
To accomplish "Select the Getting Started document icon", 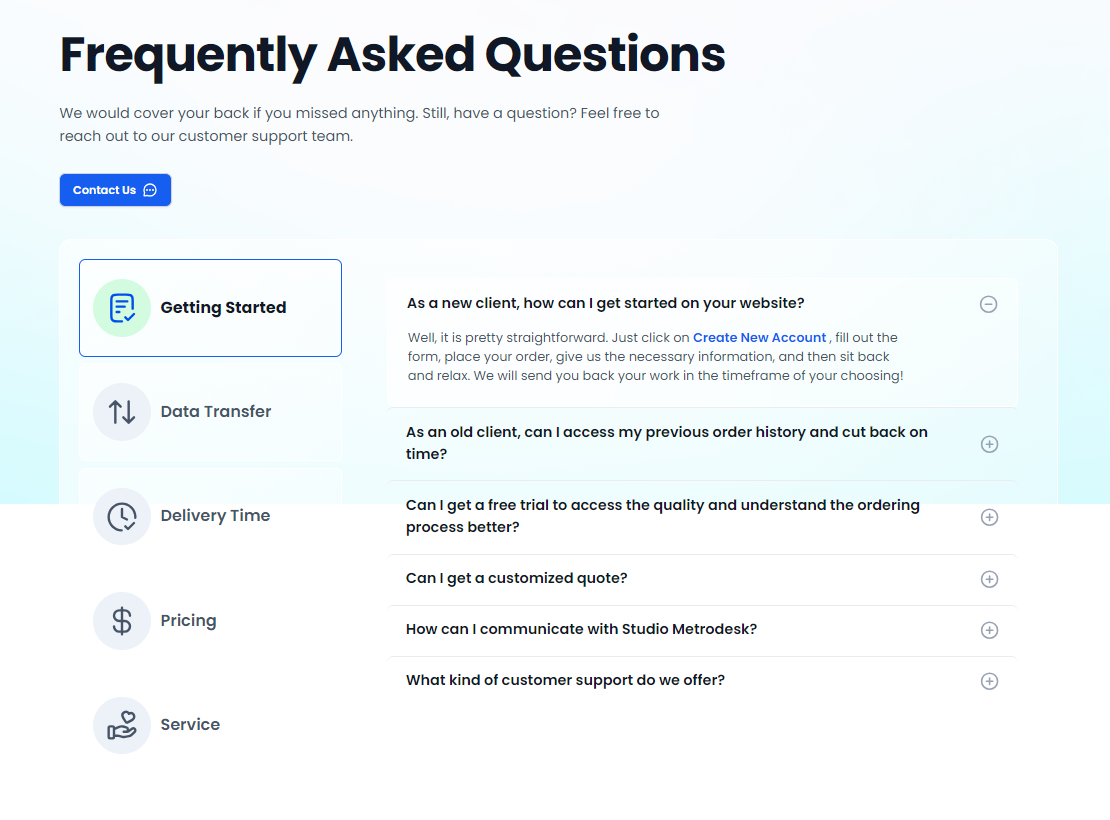I will [x=121, y=308].
